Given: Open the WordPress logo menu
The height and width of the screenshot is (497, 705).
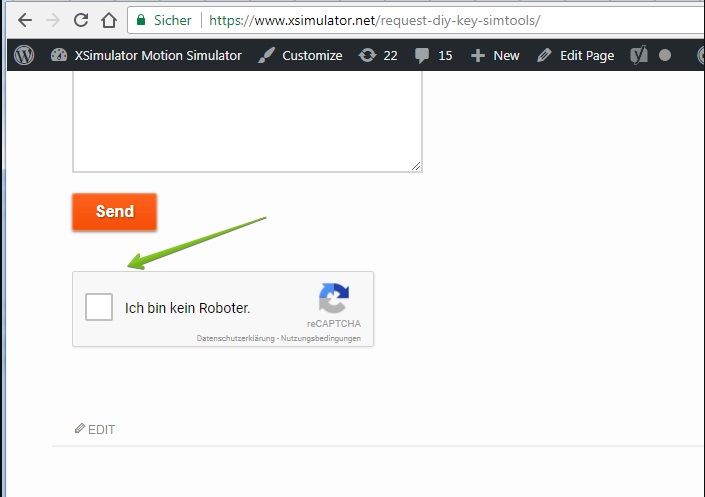Looking at the screenshot, I should pos(24,55).
